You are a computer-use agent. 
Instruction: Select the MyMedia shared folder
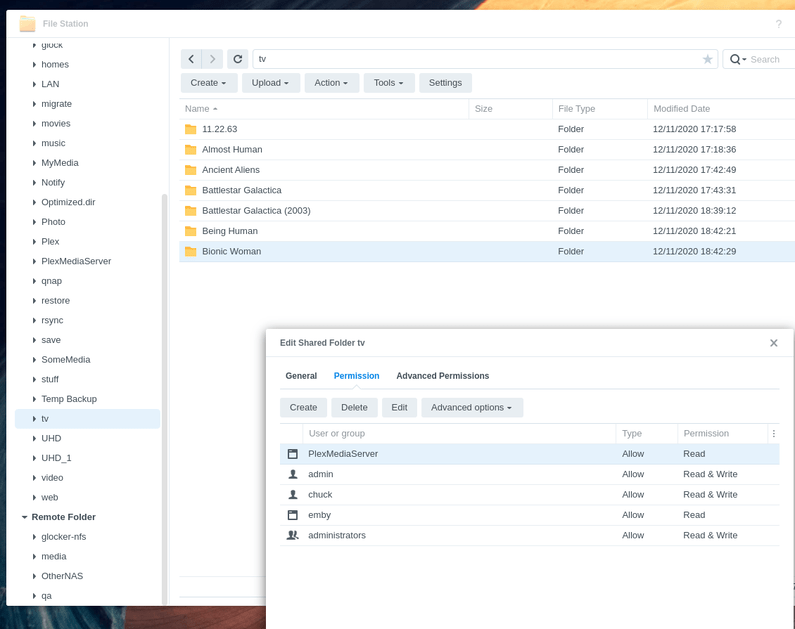[x=60, y=163]
